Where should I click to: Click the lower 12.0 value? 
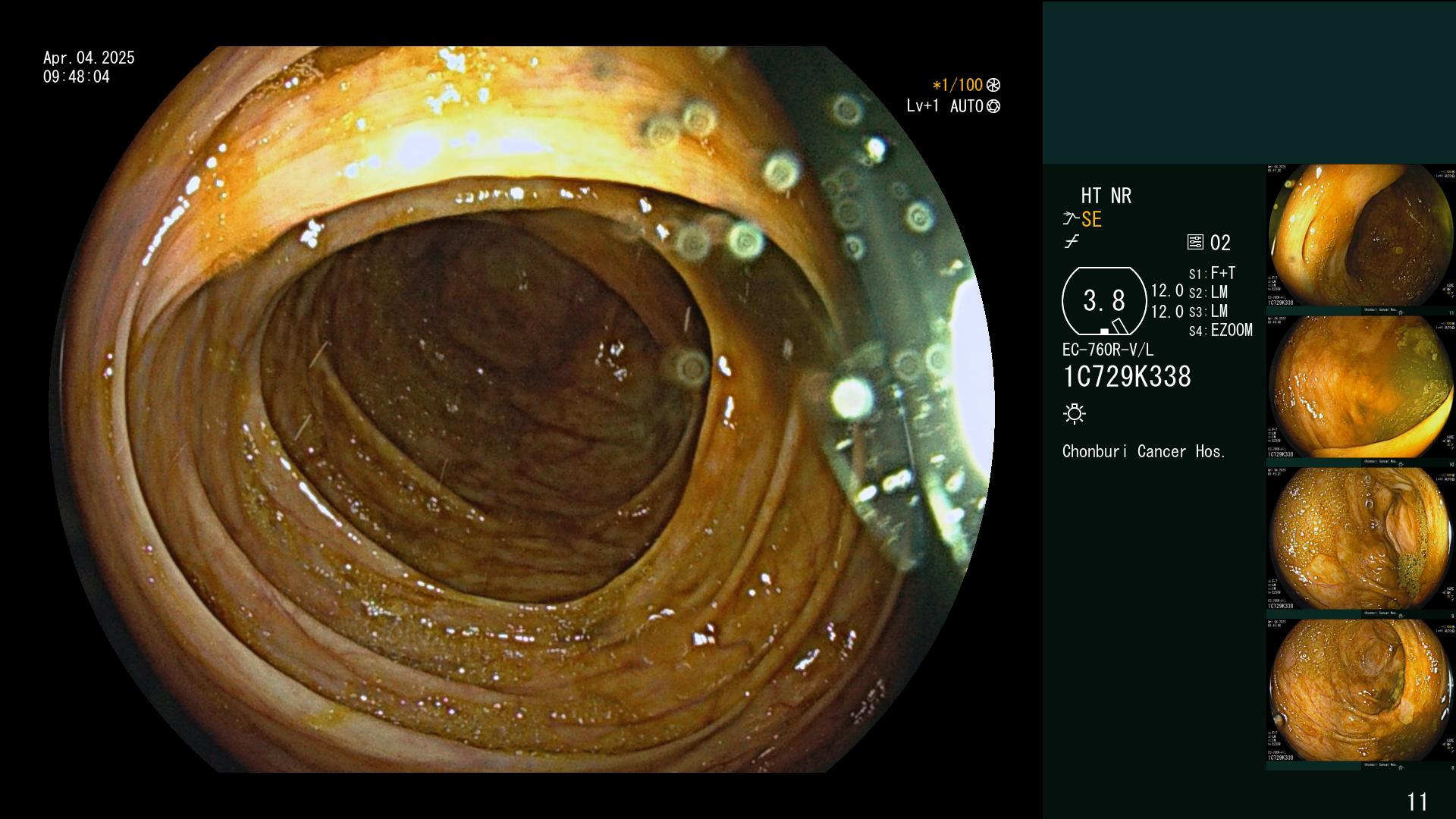pos(1167,312)
